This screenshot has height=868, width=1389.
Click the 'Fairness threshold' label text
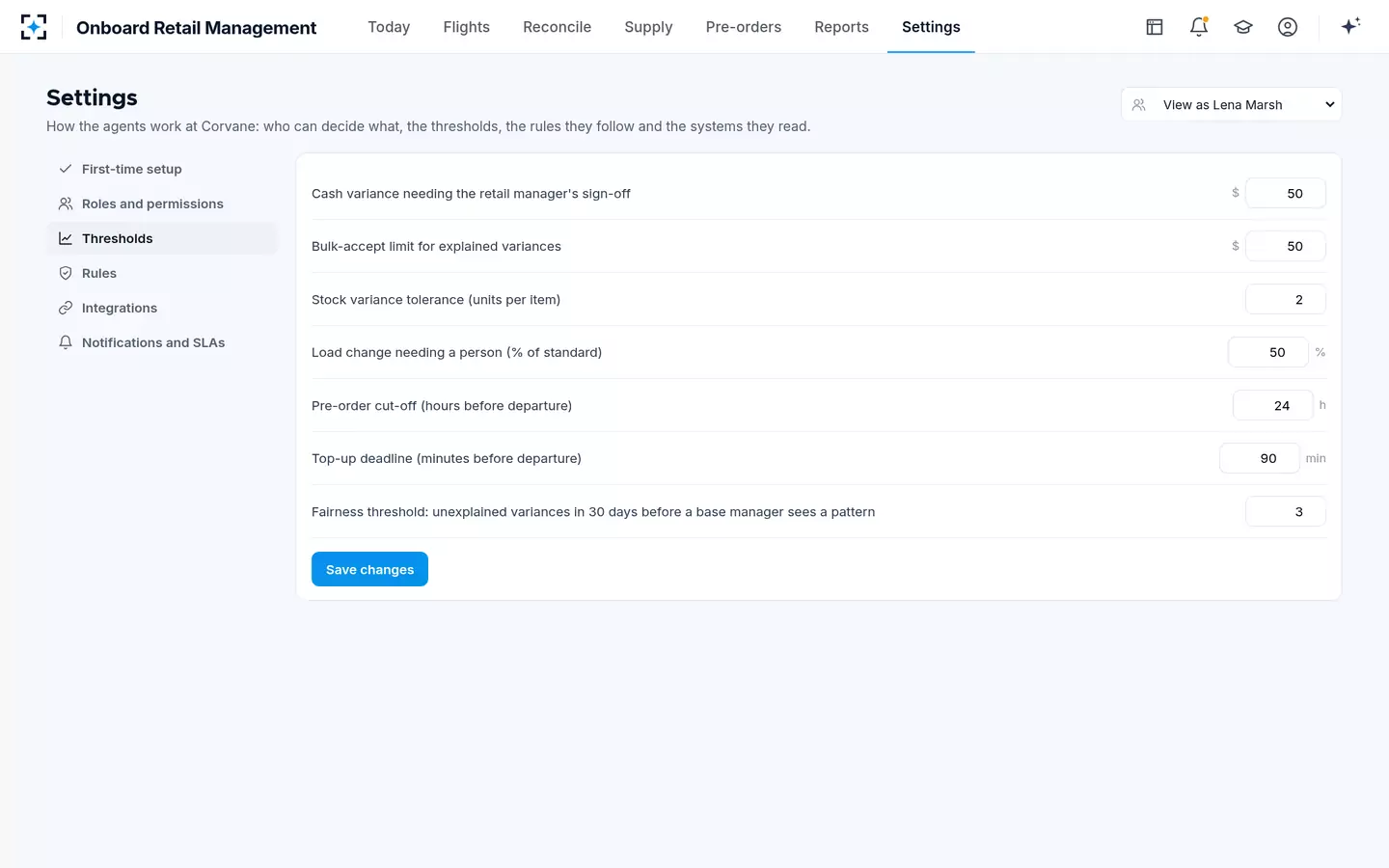[593, 511]
